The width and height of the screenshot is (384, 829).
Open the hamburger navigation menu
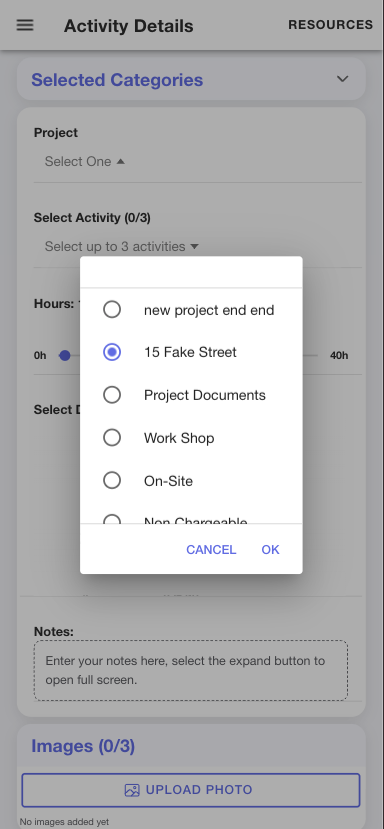[25, 25]
